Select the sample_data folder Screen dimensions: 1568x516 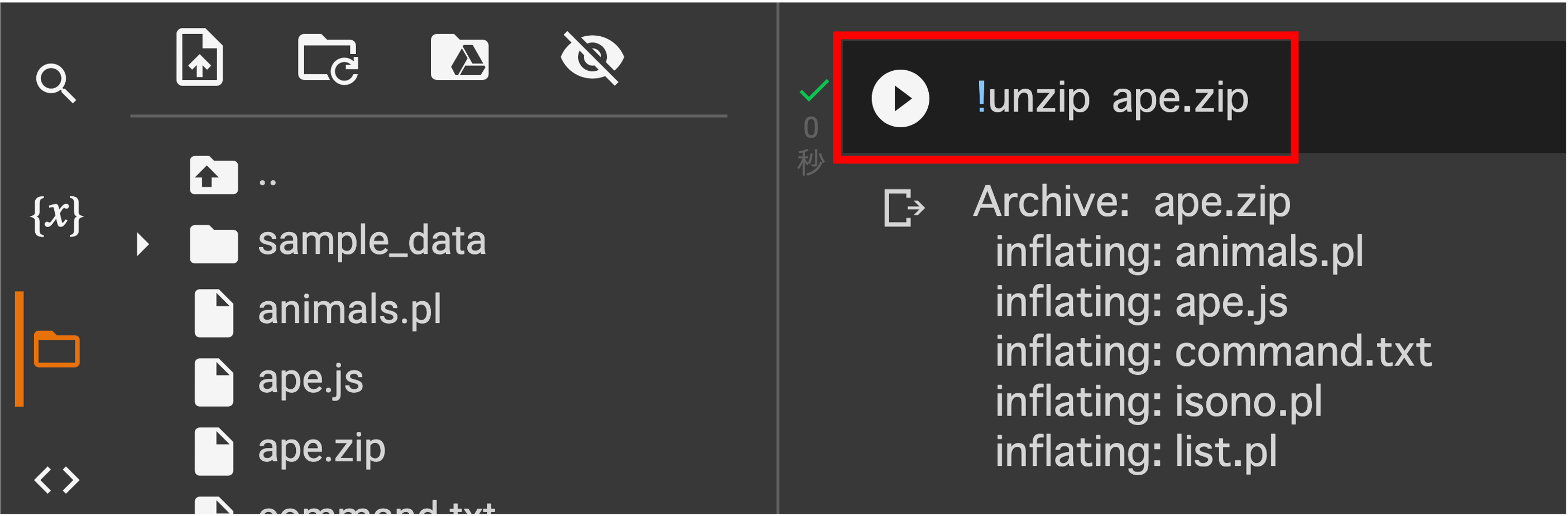372,242
